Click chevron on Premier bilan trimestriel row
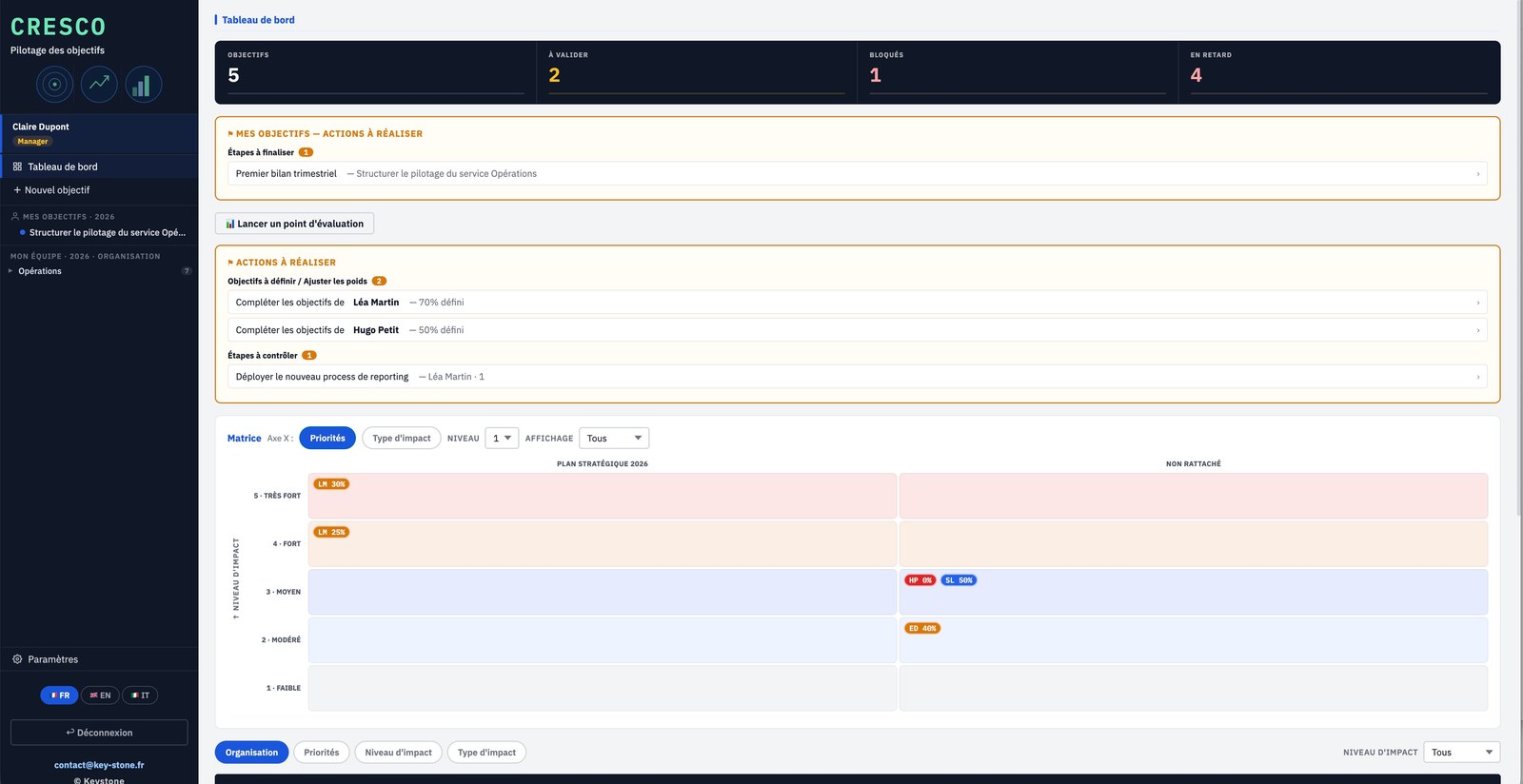1523x784 pixels. [1477, 174]
